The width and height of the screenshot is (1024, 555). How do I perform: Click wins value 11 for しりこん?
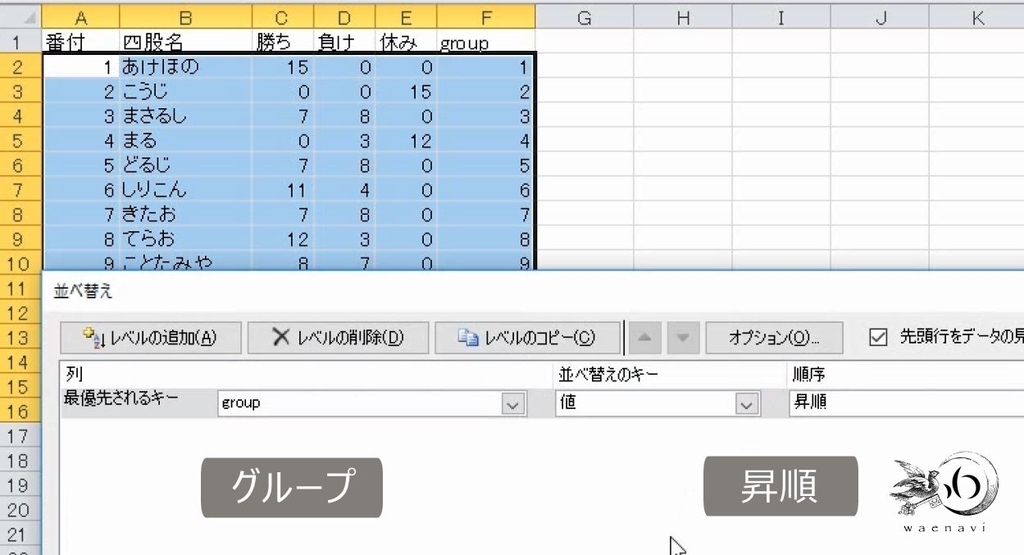tap(282, 190)
